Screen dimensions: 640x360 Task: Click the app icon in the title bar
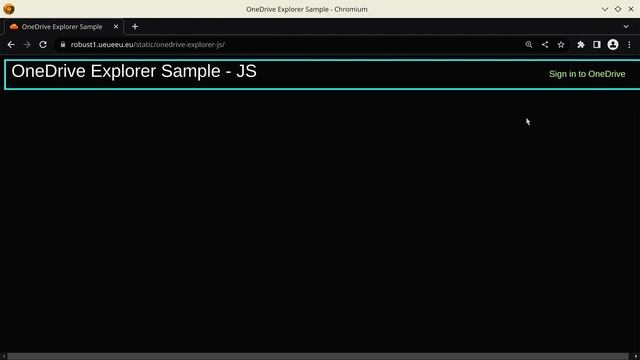pos(9,9)
